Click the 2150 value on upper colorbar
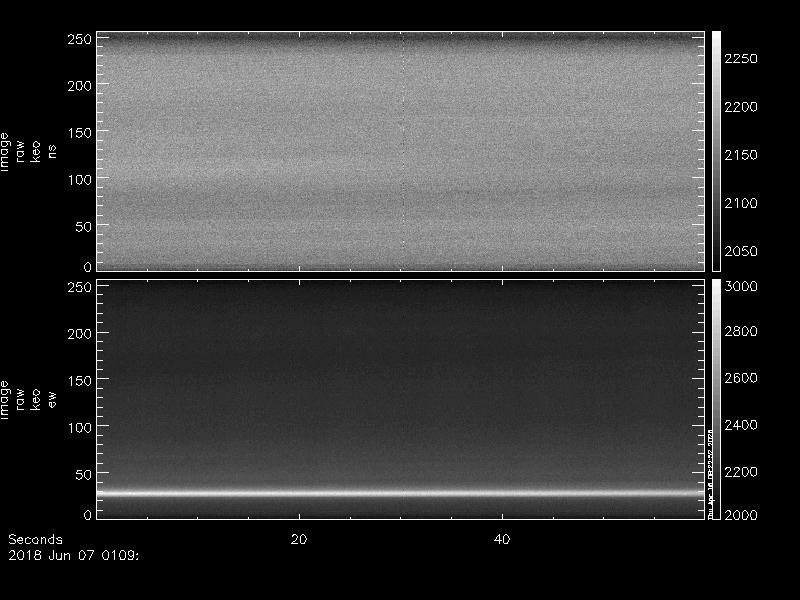Viewport: 800px width, 600px height. (x=743, y=155)
